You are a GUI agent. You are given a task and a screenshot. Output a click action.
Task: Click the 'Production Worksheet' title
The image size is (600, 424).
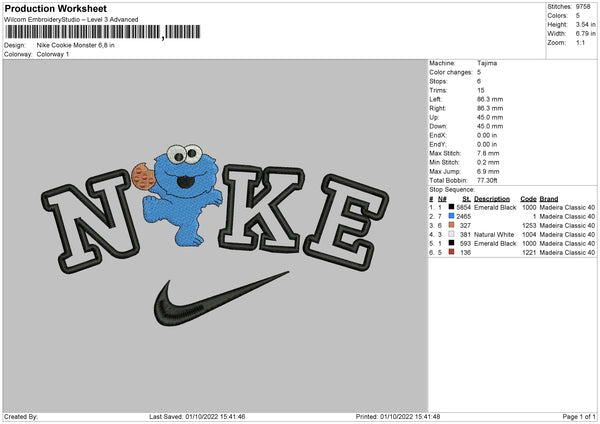pos(56,8)
